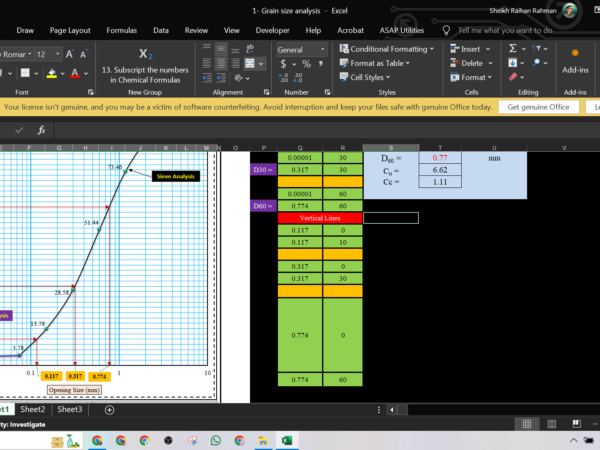The image size is (600, 450).
Task: Open Find & Select magnifier icon
Action: coord(536,62)
